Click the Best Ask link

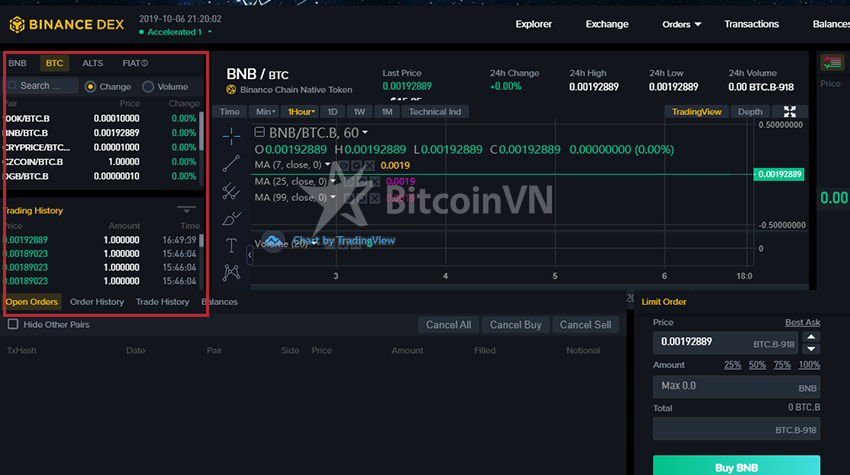pyautogui.click(x=802, y=322)
